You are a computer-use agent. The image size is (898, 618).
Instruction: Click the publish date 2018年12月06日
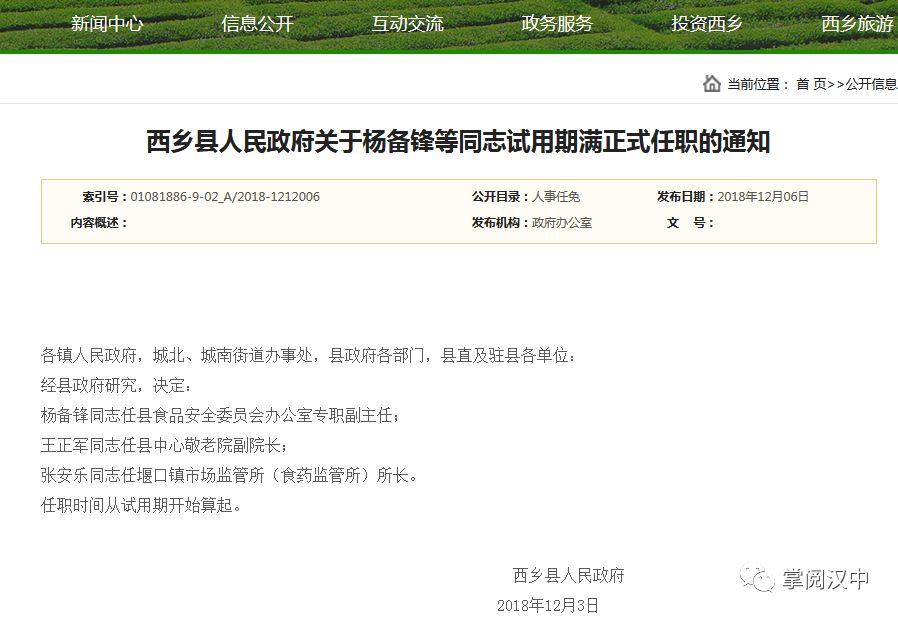coord(763,197)
